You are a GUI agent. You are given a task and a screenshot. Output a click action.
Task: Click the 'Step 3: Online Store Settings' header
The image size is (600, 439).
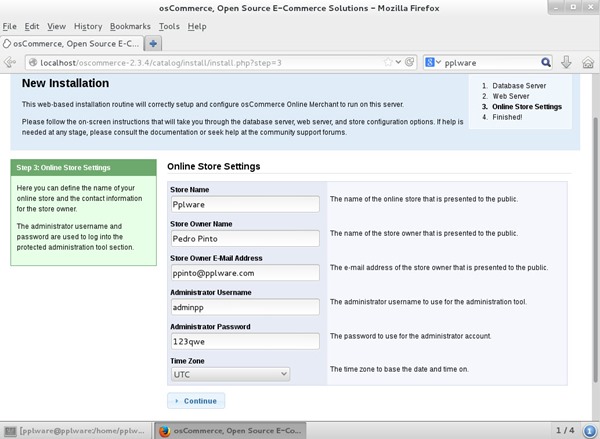pos(83,168)
